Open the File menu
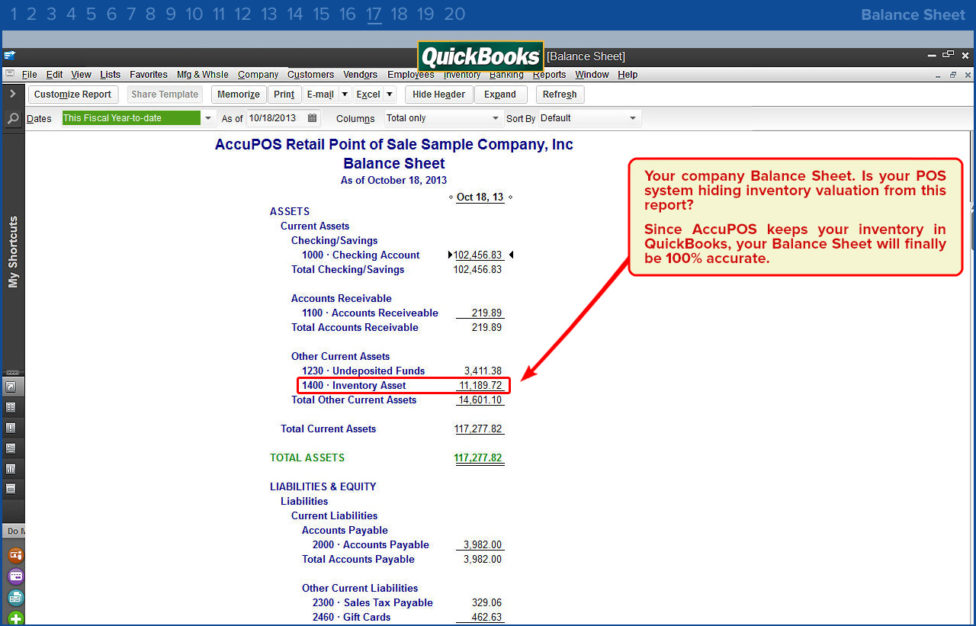Image resolution: width=976 pixels, height=626 pixels. coord(29,75)
